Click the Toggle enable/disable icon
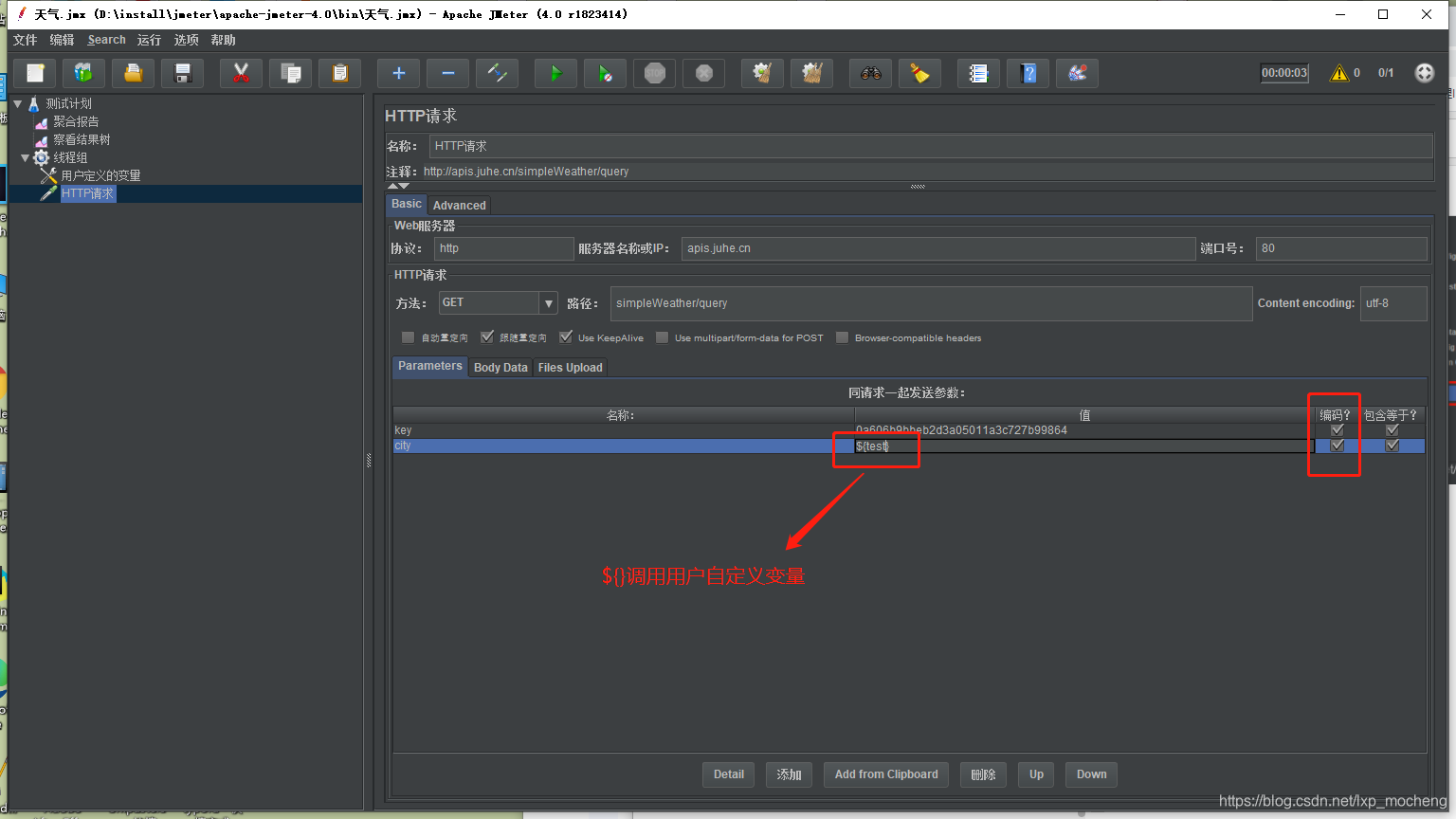This screenshot has width=1456, height=819. click(x=497, y=73)
